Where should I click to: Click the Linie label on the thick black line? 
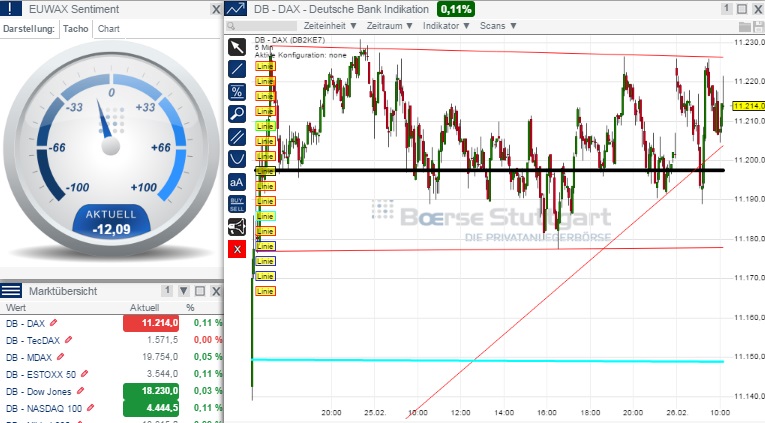[265, 171]
